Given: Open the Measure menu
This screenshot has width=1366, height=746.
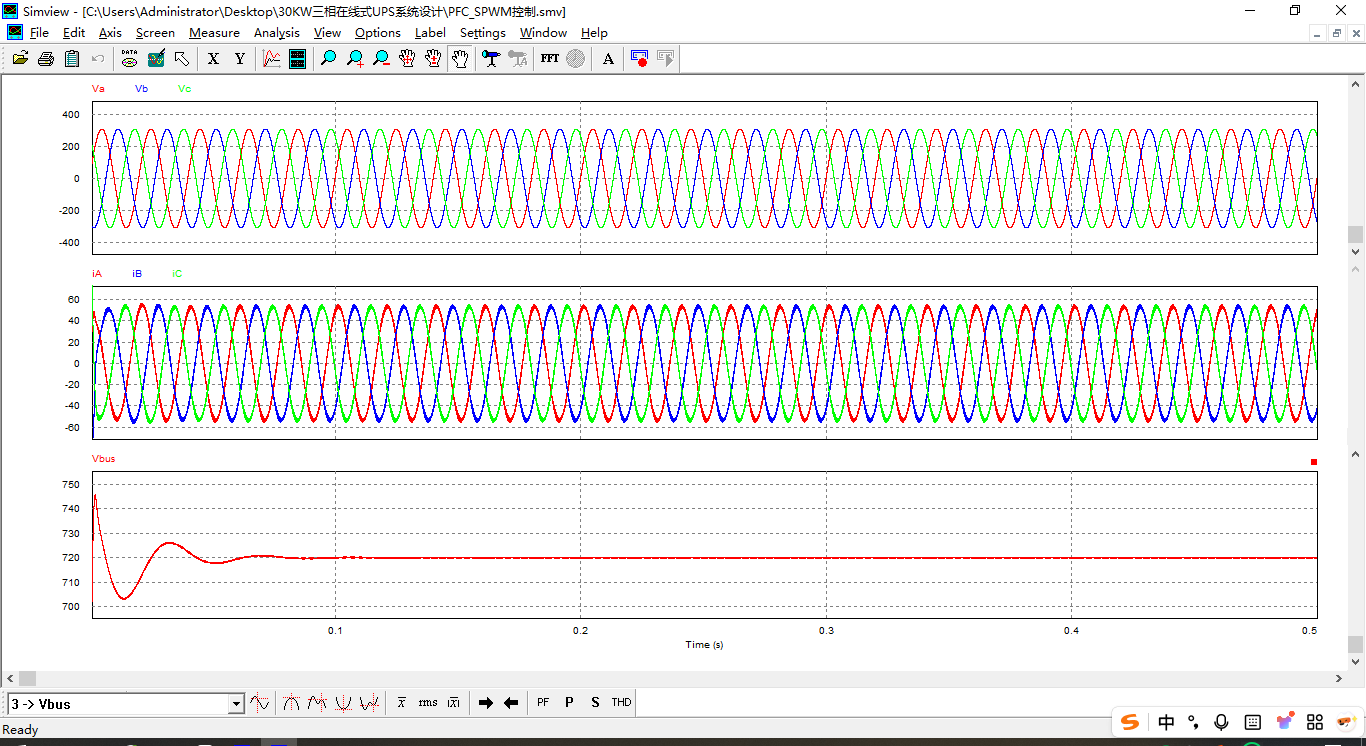Looking at the screenshot, I should 214,33.
